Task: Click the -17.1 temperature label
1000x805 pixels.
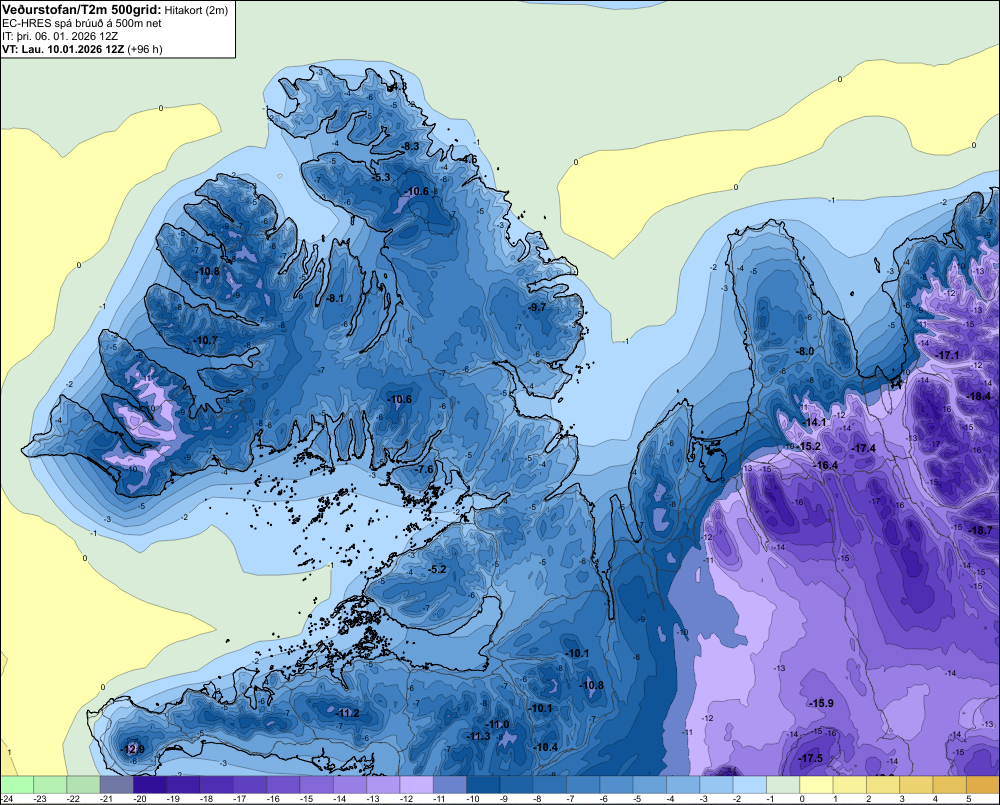Action: [947, 355]
